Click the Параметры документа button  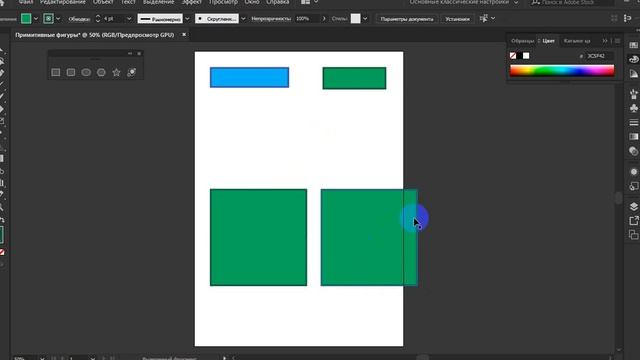pos(407,19)
